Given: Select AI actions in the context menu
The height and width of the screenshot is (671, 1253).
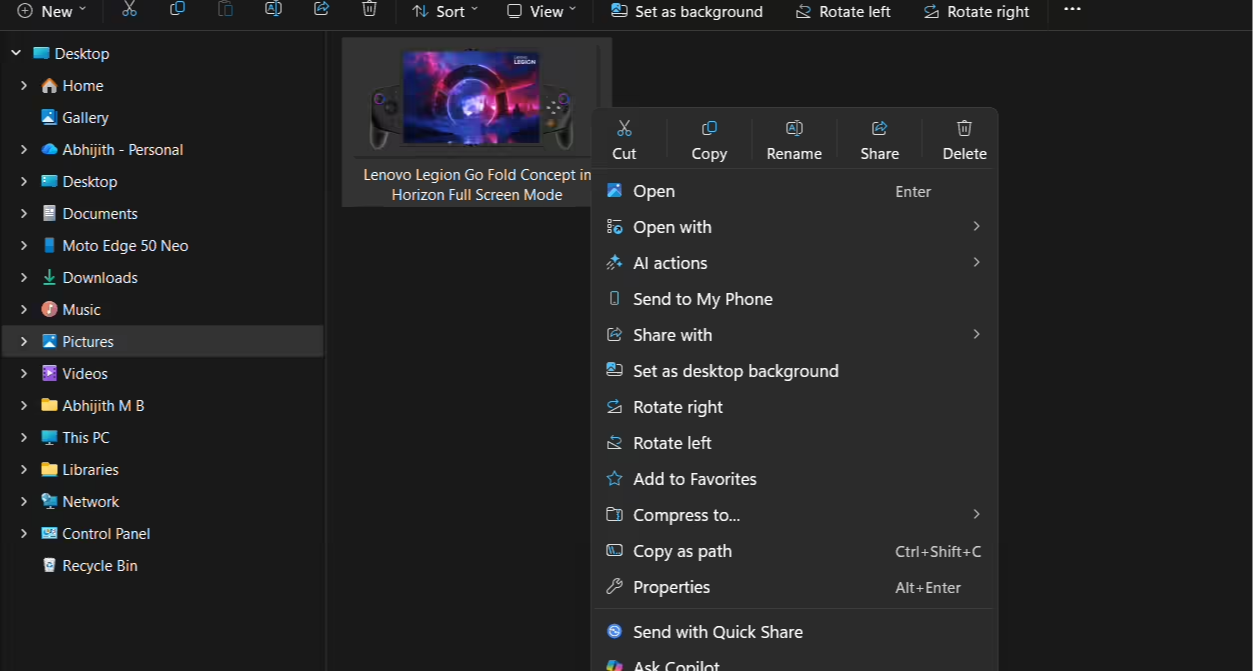Looking at the screenshot, I should point(794,263).
